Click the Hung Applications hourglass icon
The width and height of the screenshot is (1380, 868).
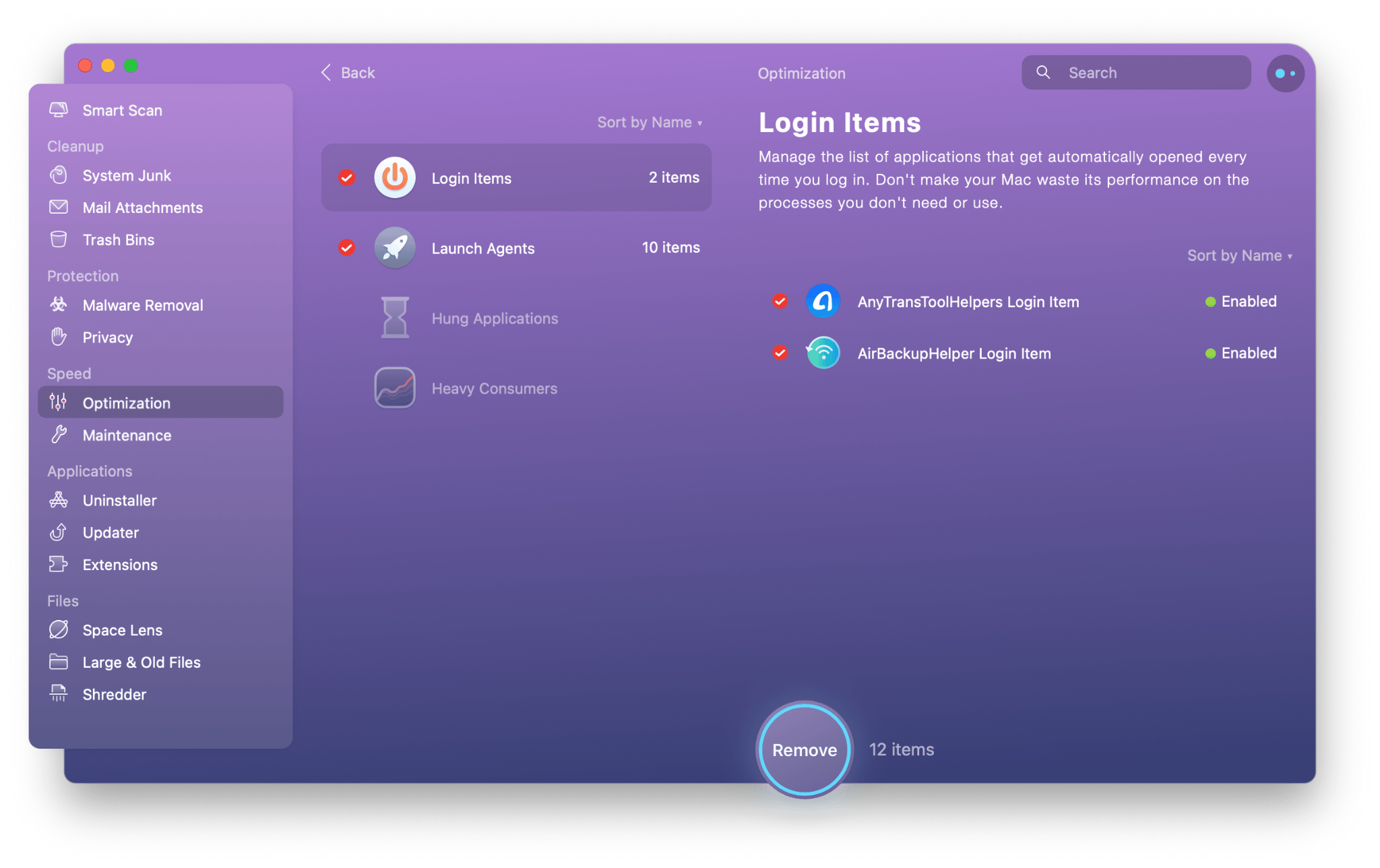click(395, 318)
